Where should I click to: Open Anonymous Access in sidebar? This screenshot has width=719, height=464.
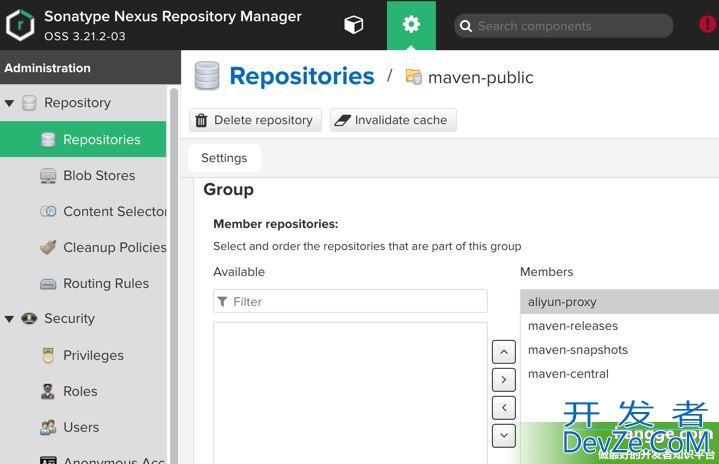click(114, 460)
